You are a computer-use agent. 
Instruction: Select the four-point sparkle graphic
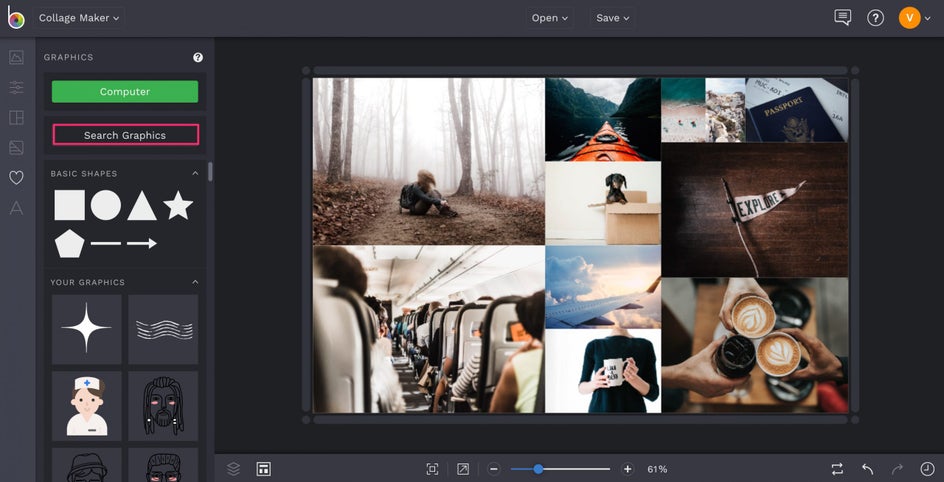87,329
